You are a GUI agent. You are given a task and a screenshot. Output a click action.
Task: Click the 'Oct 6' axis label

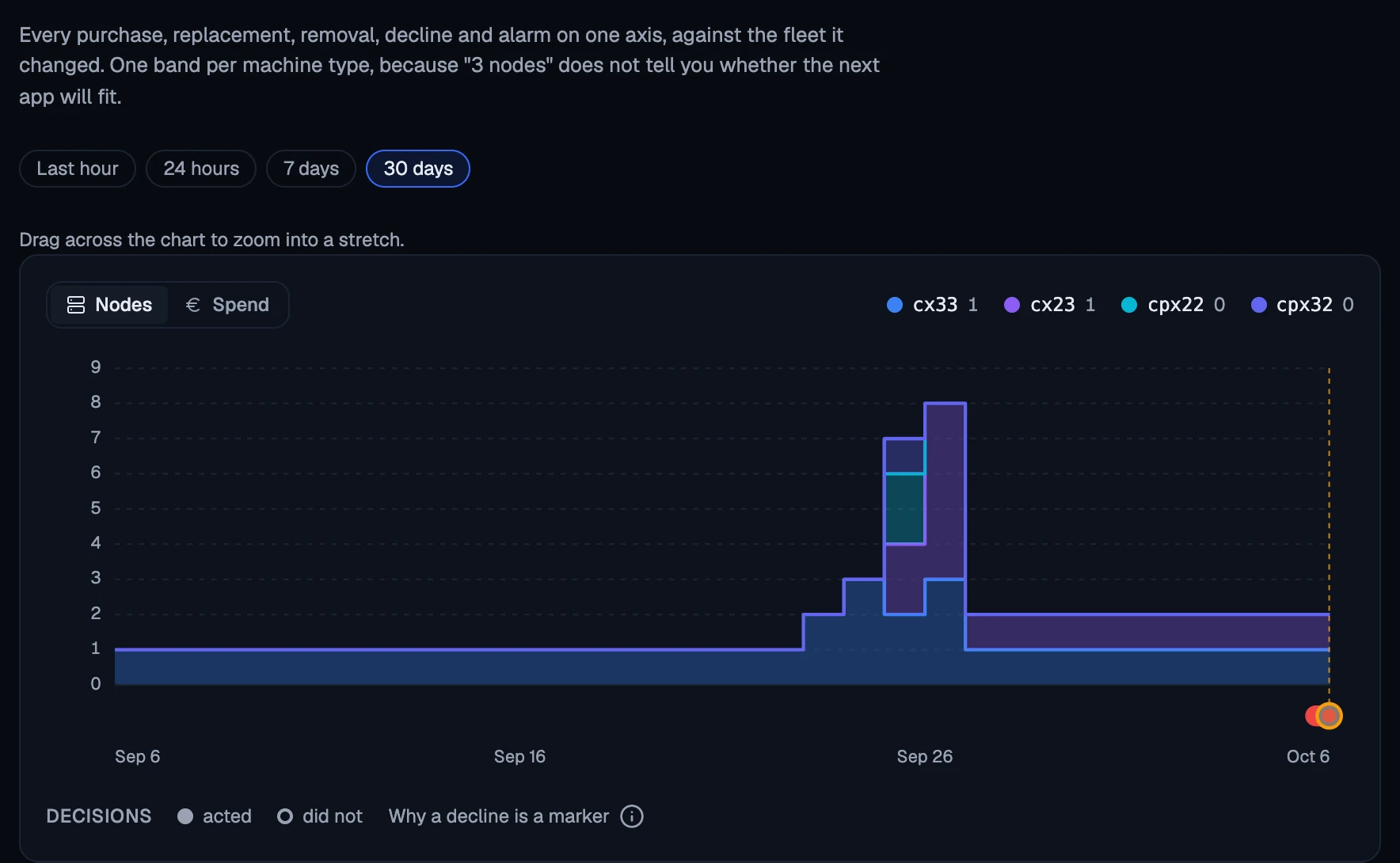(1308, 756)
